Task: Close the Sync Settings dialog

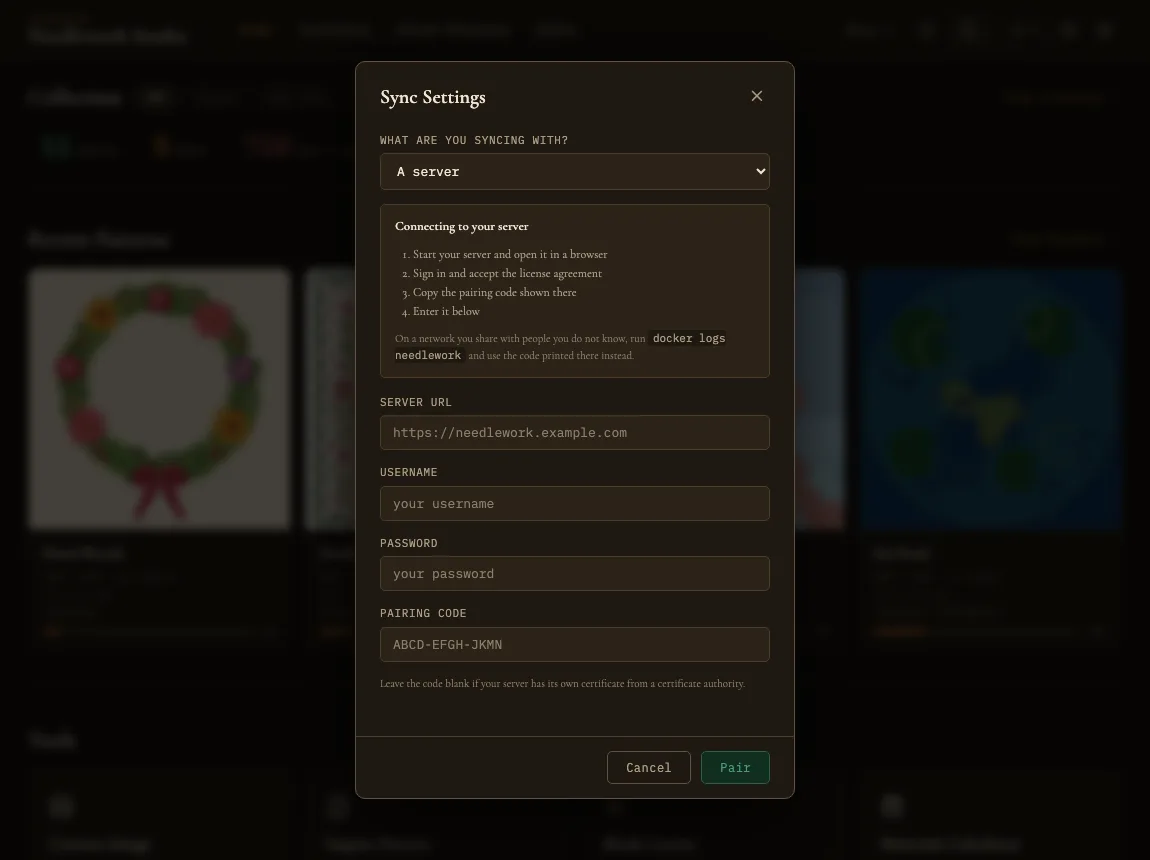Action: pos(757,96)
